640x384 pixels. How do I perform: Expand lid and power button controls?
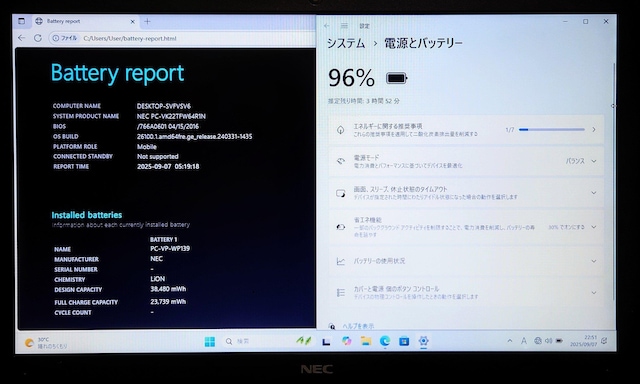pyautogui.click(x=466, y=293)
